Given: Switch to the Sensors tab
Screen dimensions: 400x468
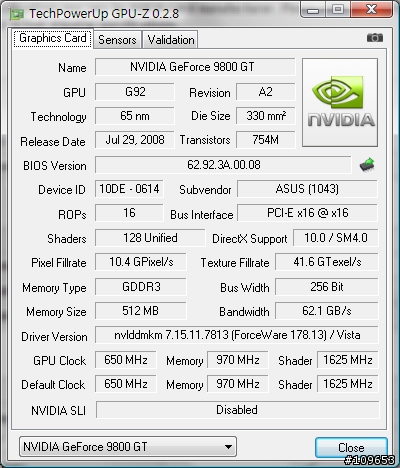Looking at the screenshot, I should [117, 40].
